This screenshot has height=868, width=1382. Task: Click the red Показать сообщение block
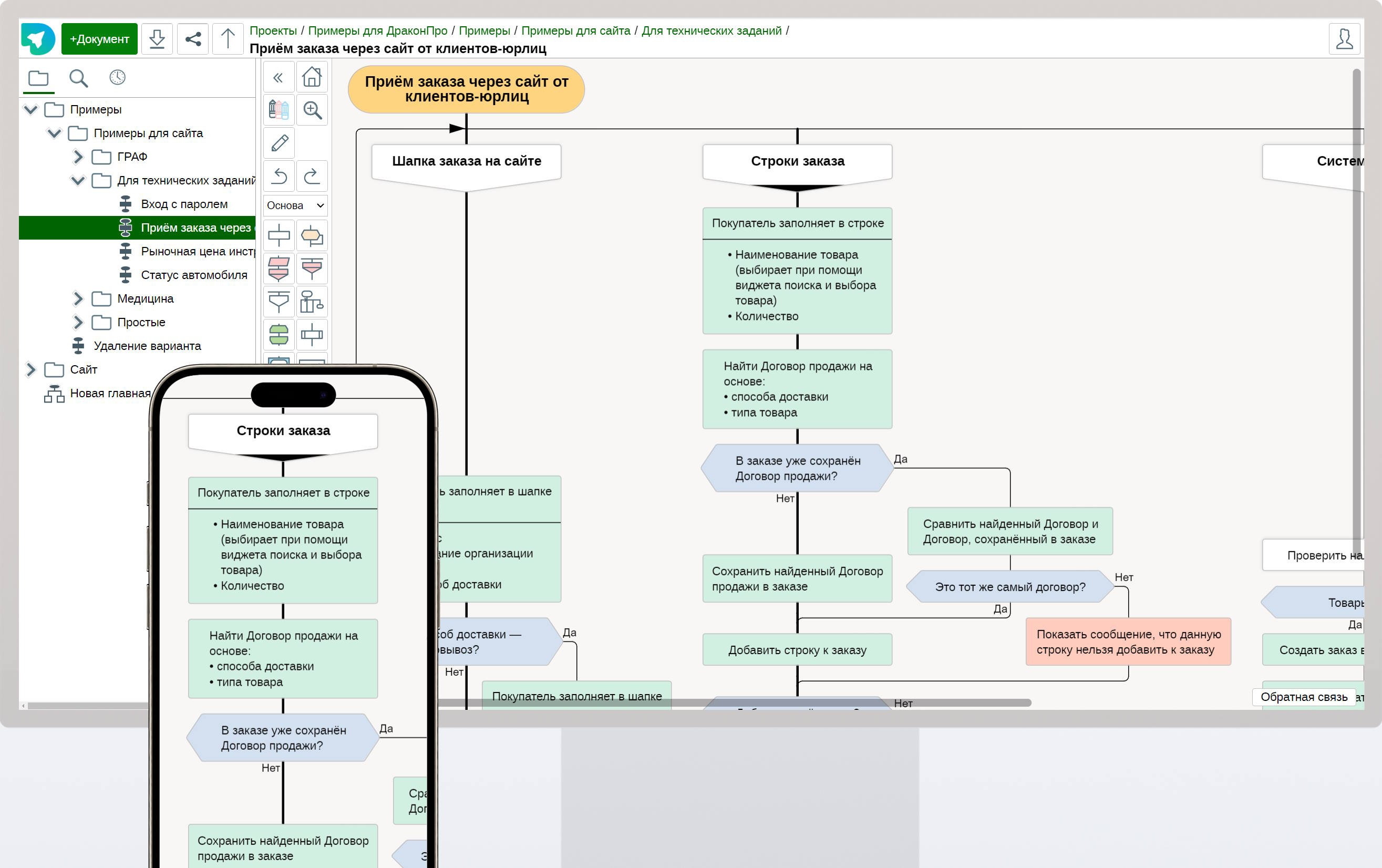tap(1128, 642)
